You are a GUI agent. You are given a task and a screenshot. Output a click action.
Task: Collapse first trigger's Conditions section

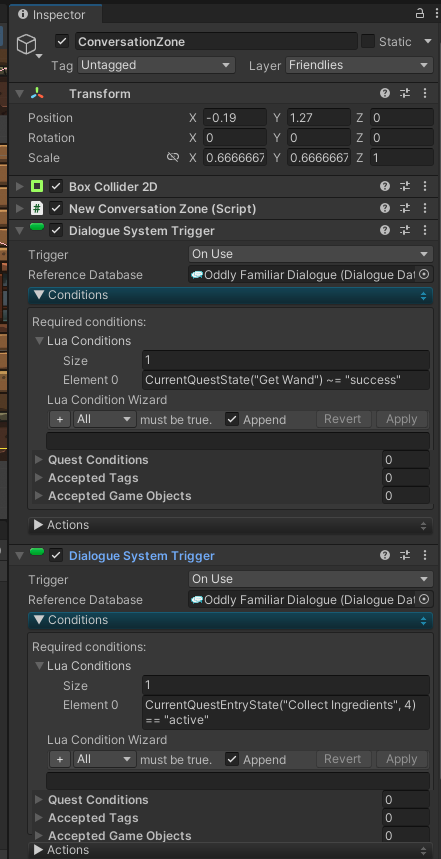tap(231, 295)
